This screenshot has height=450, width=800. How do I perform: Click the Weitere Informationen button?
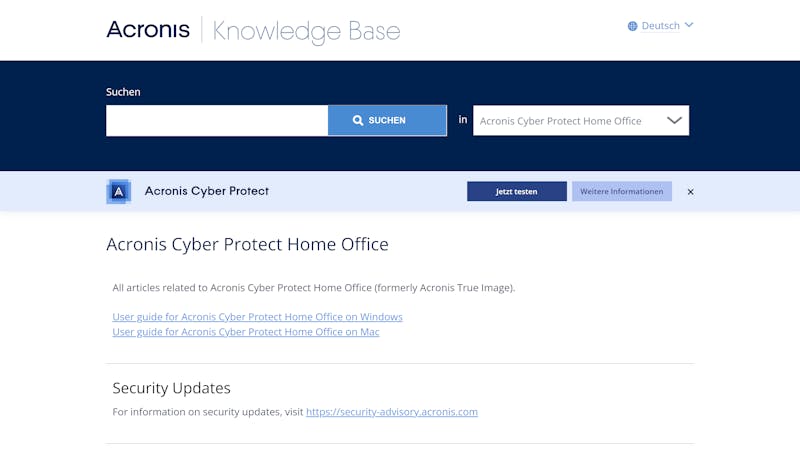click(x=621, y=191)
